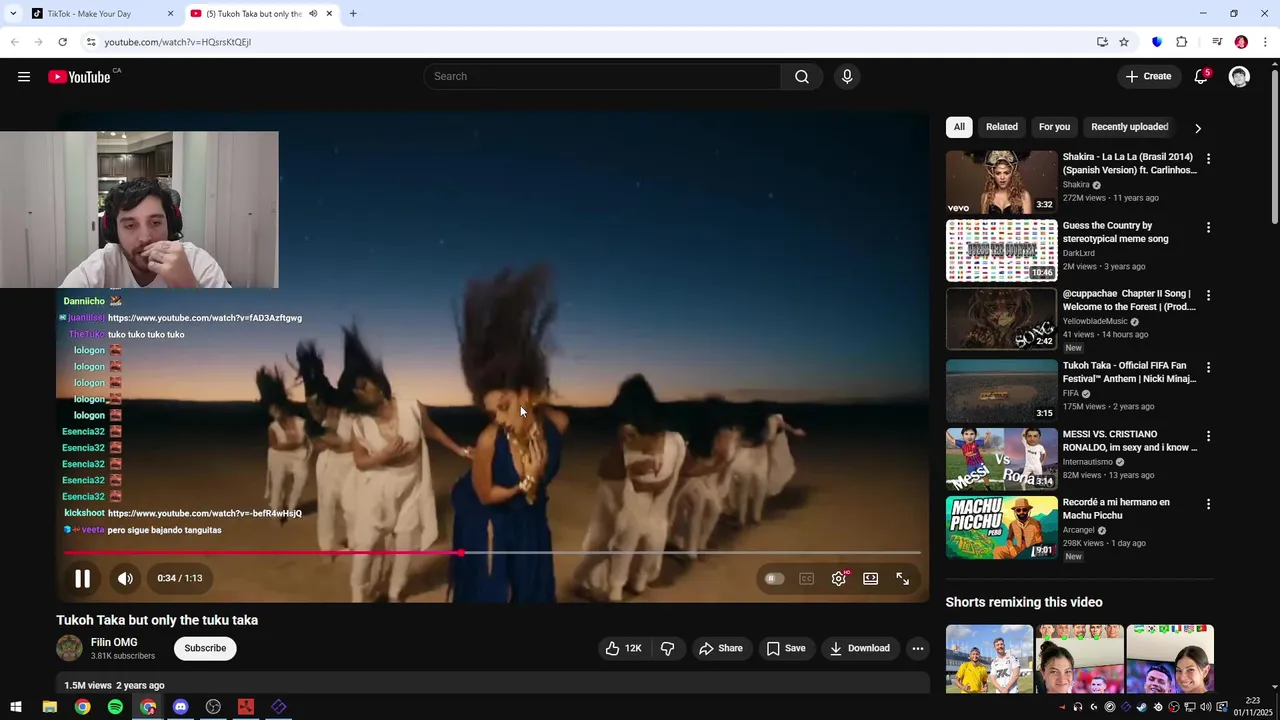Screen dimensions: 1280x720
Task: Open a new browser tab
Action: [353, 14]
